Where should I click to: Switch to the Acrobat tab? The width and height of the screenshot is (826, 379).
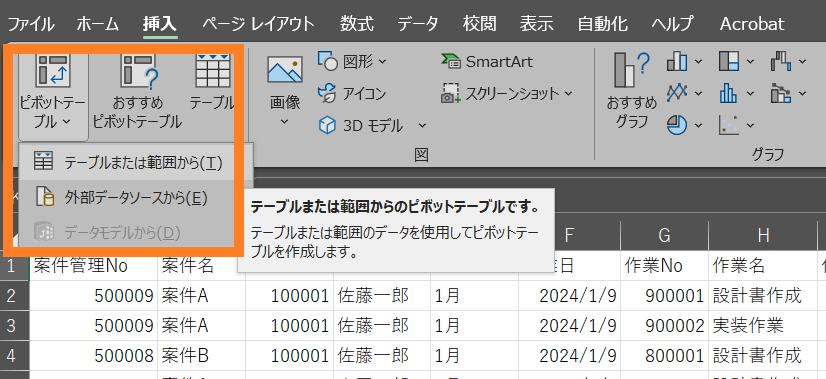click(752, 24)
